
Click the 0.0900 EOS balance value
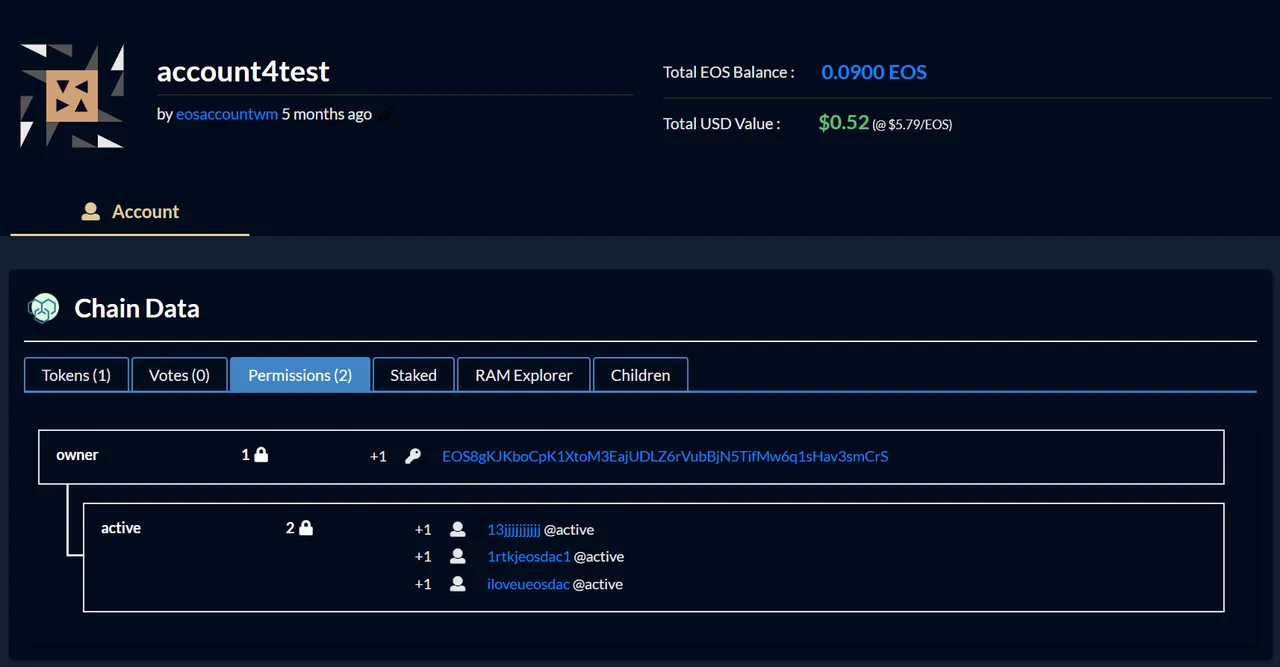pyautogui.click(x=874, y=72)
